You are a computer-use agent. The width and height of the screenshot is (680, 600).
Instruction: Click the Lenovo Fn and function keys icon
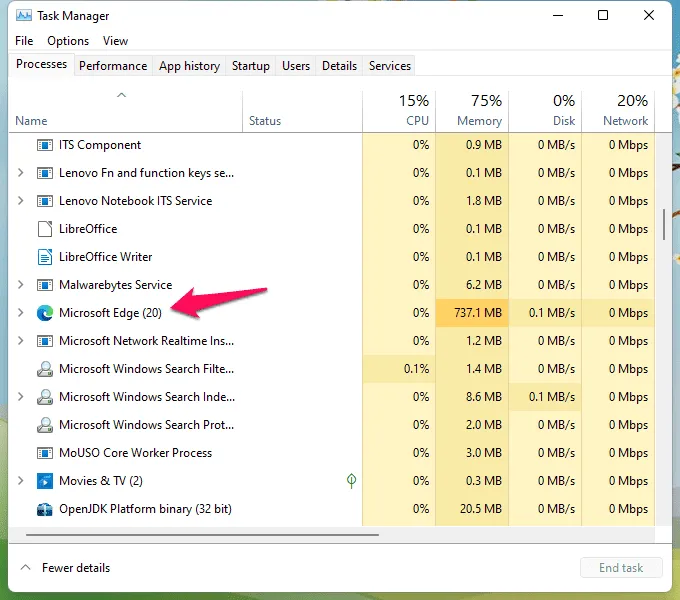[45, 173]
